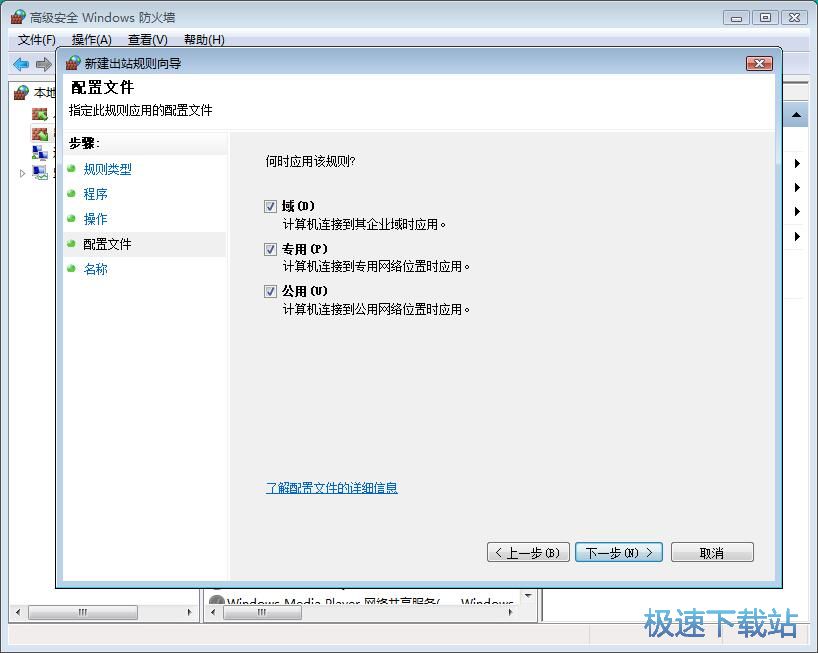The height and width of the screenshot is (653, 818).
Task: Open the second actions pane submenu arrow
Action: pos(797,187)
